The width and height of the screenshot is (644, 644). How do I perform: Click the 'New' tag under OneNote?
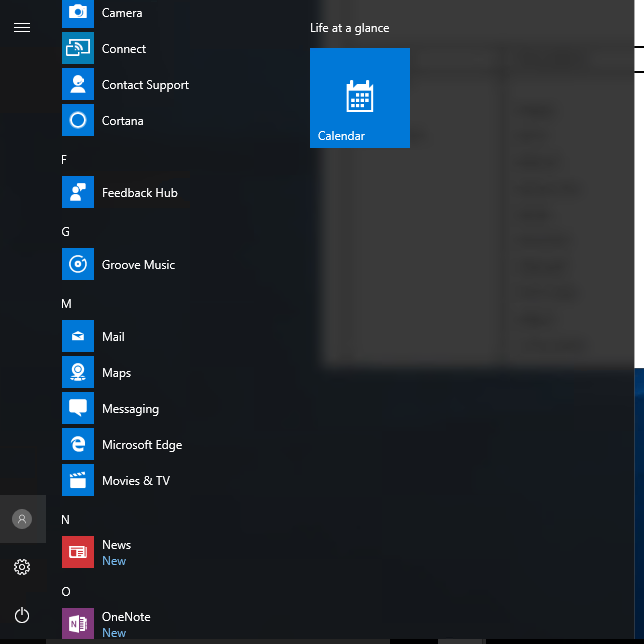(x=114, y=632)
